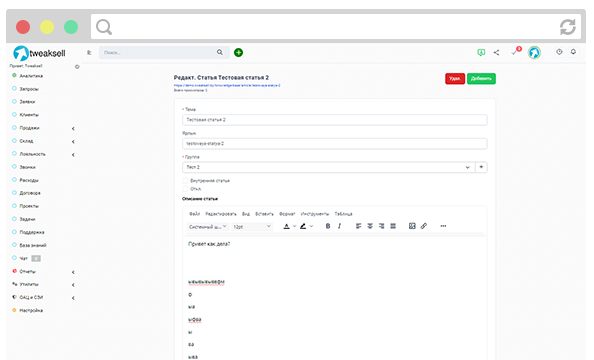Open the Группа dropdown showing Тест 2
Viewport: 594px width, 360px height.
coord(328,167)
